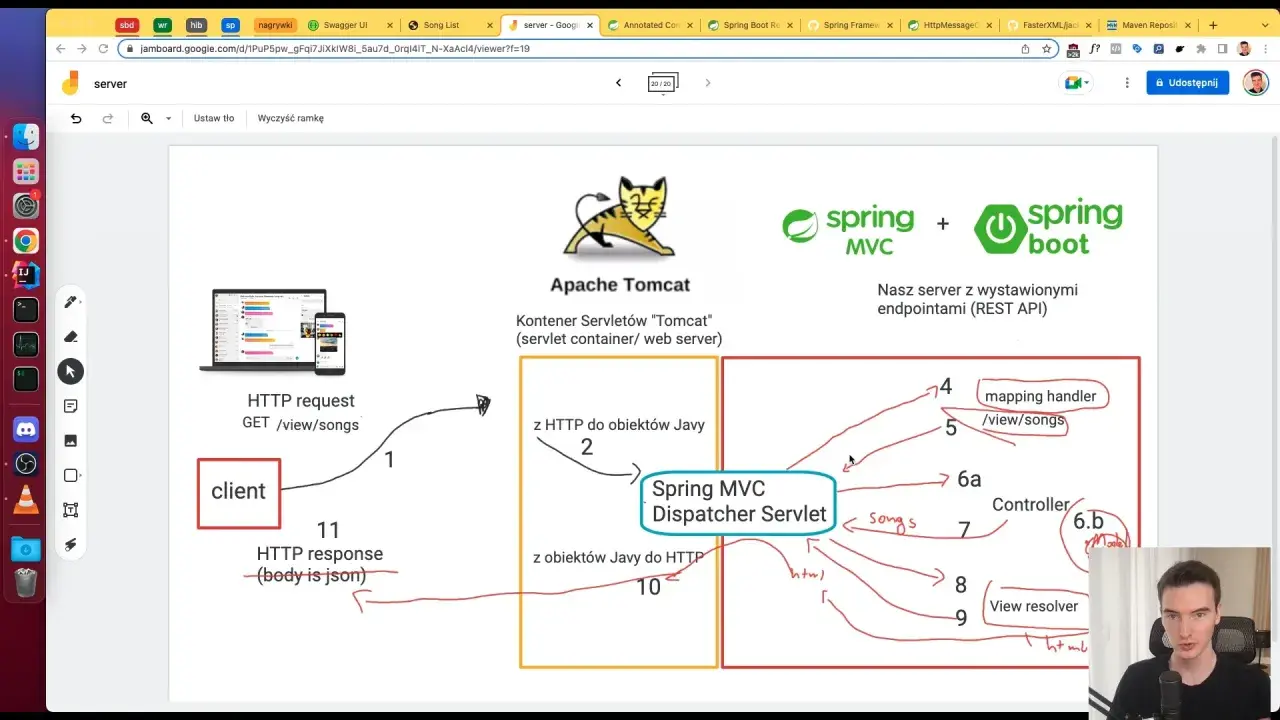This screenshot has width=1280, height=720.
Task: Choose the Shape tool
Action: tap(71, 475)
